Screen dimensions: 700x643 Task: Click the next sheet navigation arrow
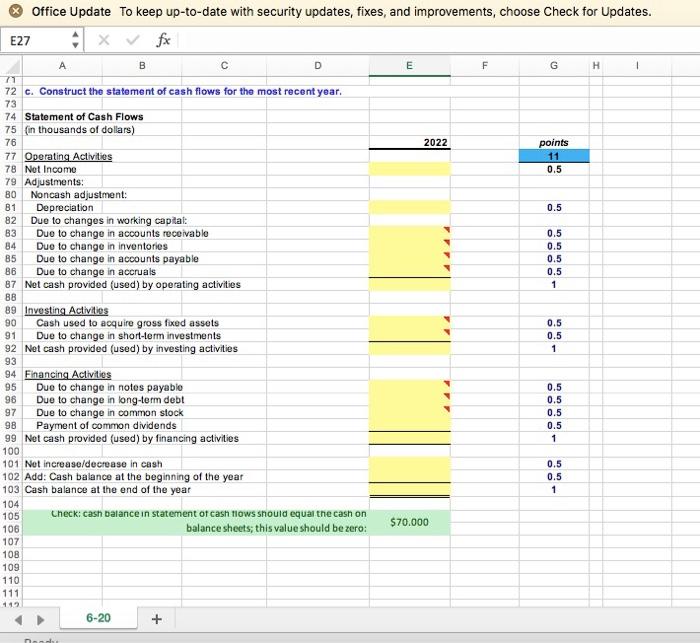[40, 620]
